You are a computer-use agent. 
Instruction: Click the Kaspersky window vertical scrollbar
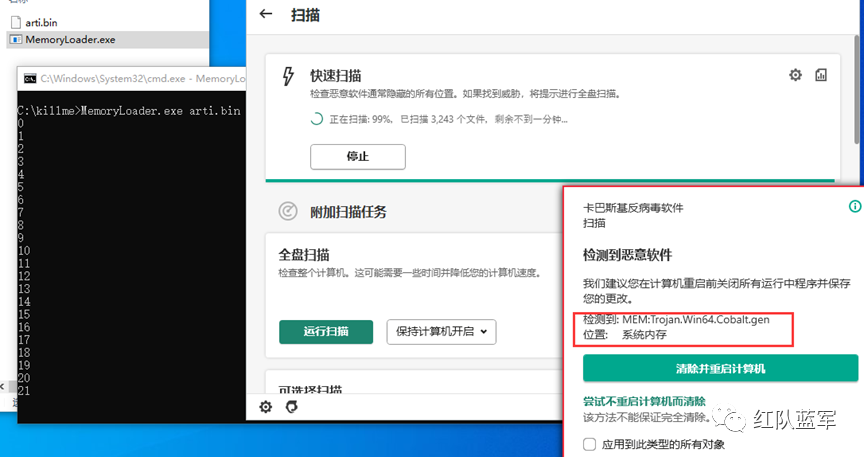pyautogui.click(x=858, y=88)
